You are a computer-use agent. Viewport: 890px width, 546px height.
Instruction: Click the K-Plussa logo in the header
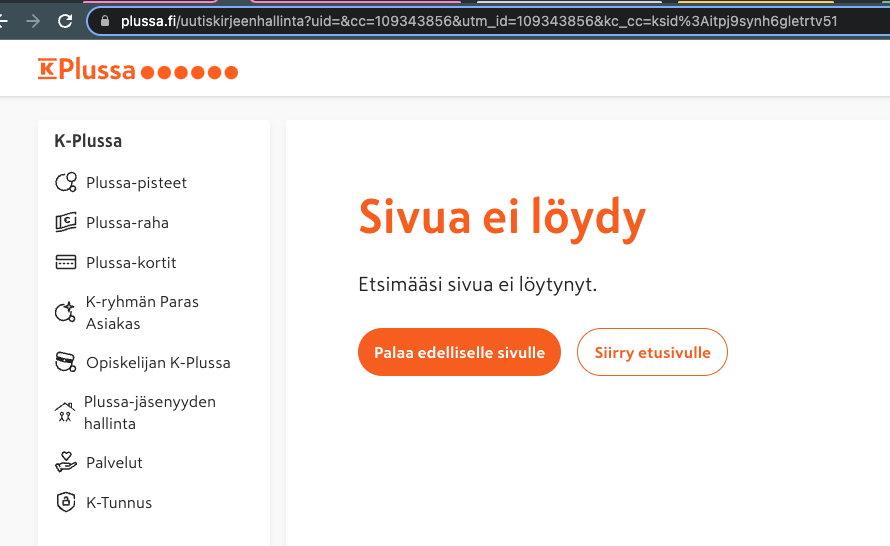[138, 70]
